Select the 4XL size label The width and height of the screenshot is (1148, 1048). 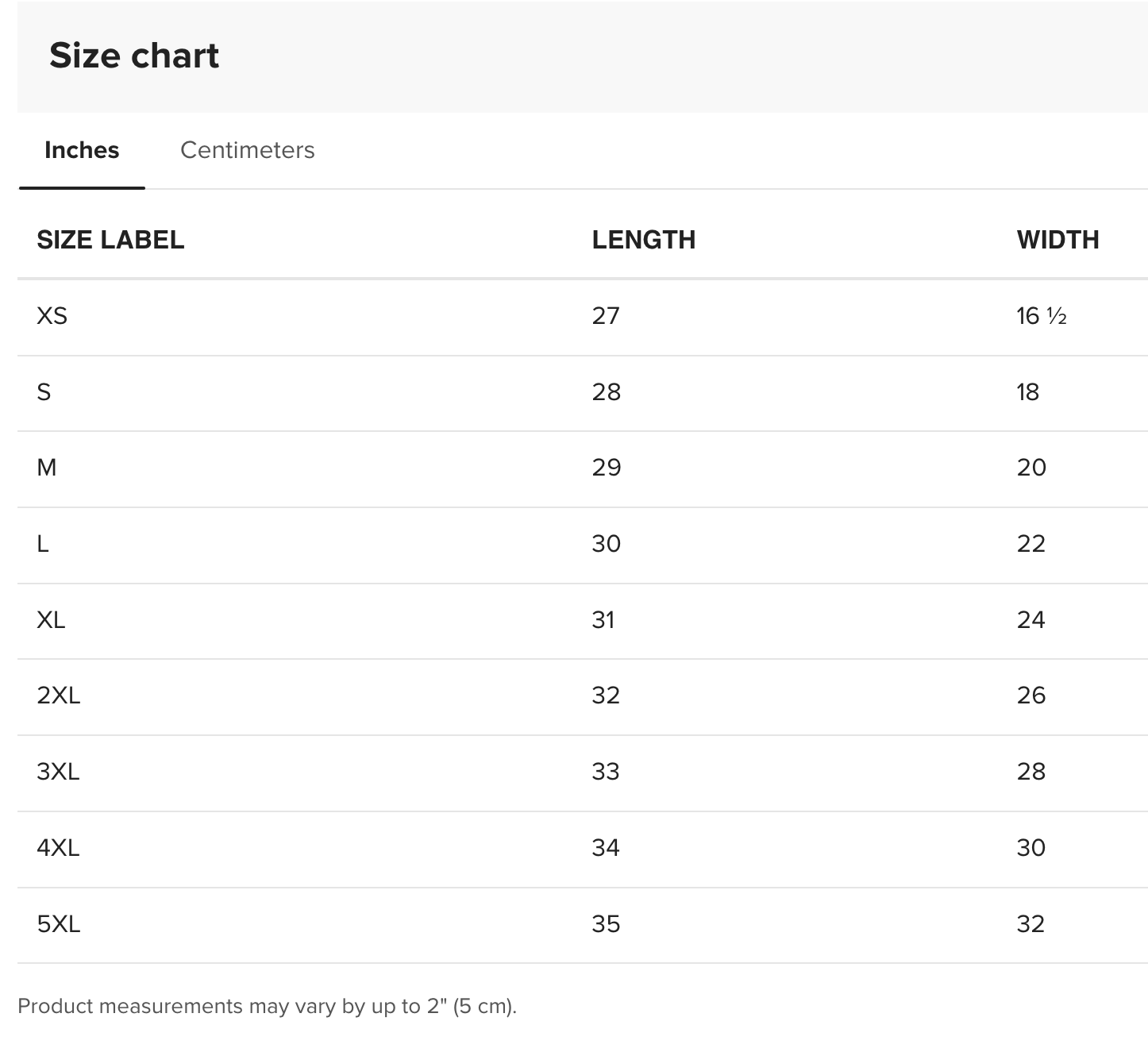pos(58,848)
